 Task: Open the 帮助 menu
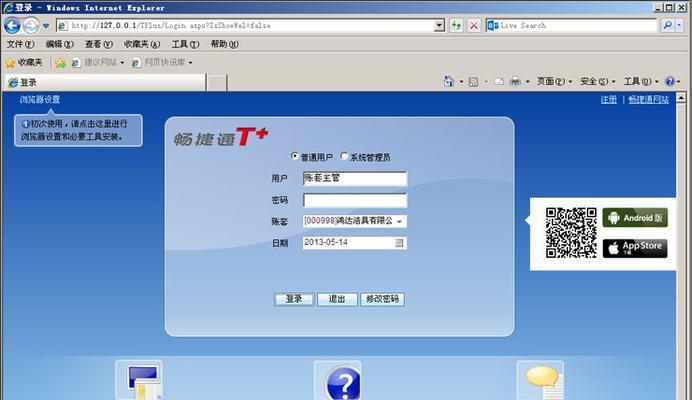pyautogui.click(x=224, y=44)
